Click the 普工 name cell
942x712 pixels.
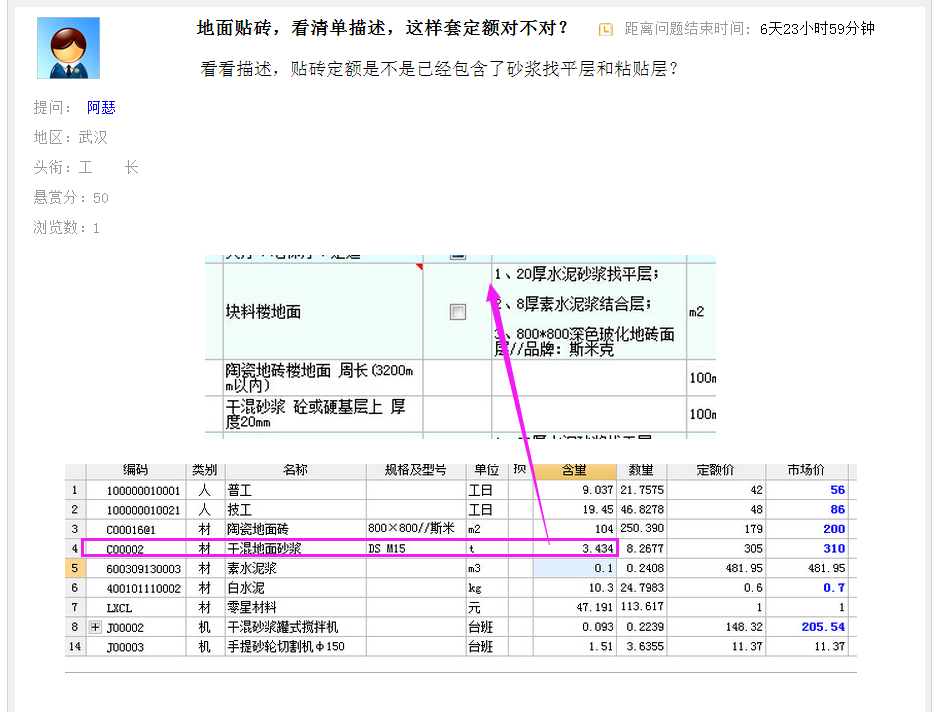[x=296, y=490]
